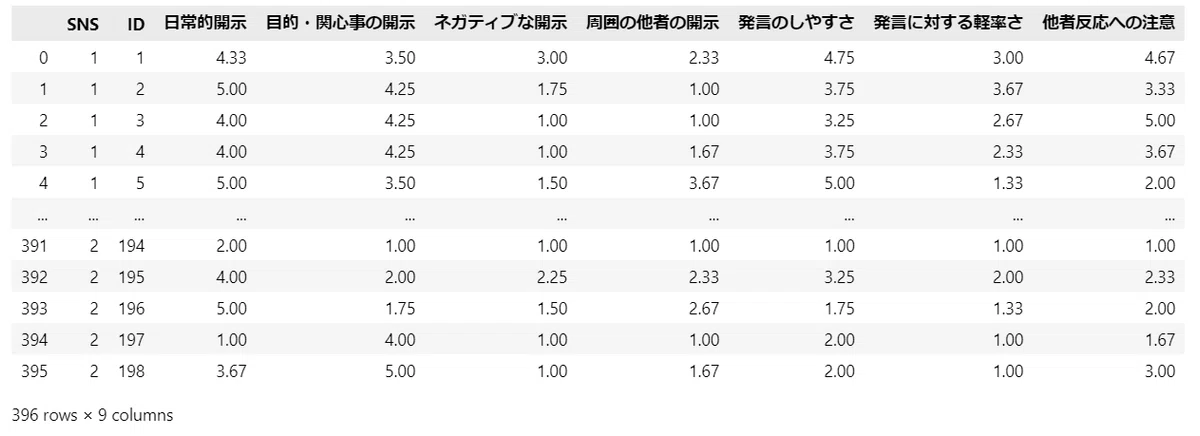
Task: Click the 4.33 cell in row 0
Action: (230, 59)
